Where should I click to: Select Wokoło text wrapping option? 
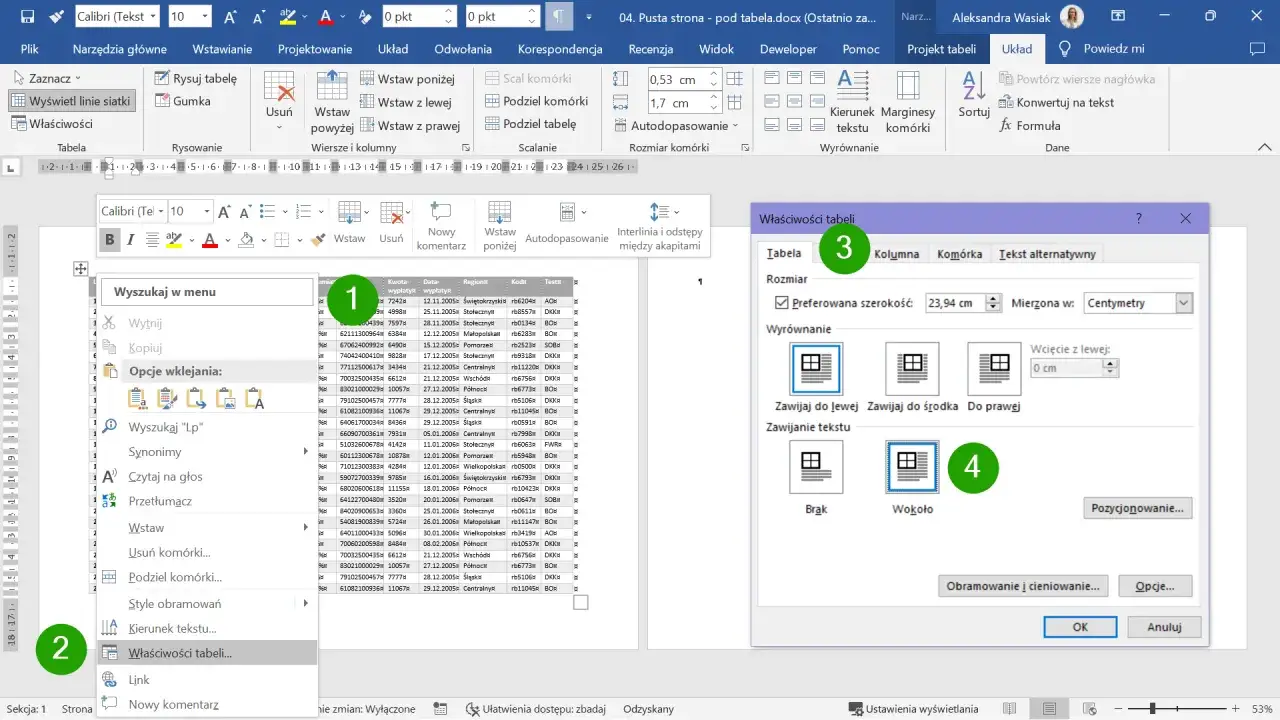point(911,468)
